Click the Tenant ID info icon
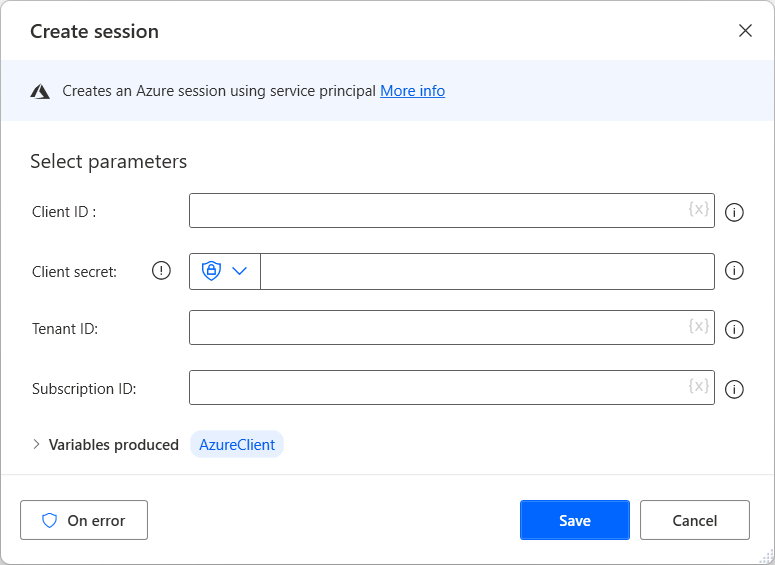Screen dimensions: 775x565 (734, 329)
